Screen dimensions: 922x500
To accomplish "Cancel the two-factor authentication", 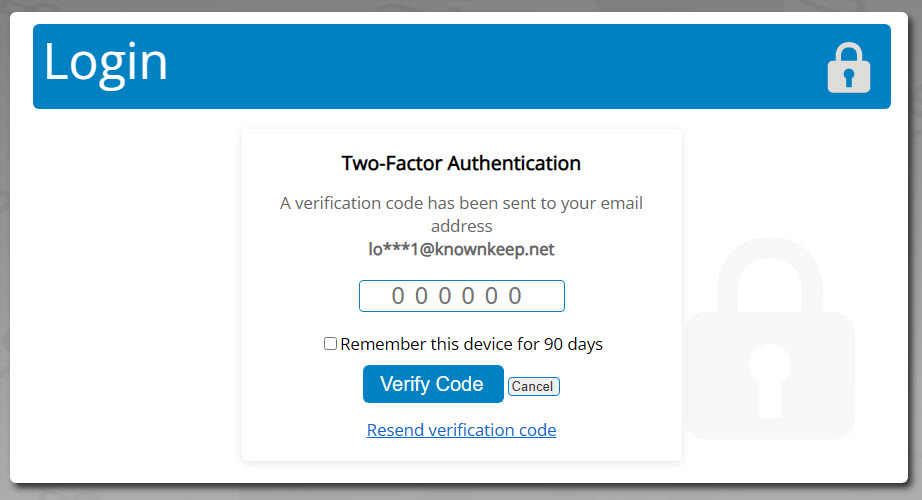I will [533, 386].
